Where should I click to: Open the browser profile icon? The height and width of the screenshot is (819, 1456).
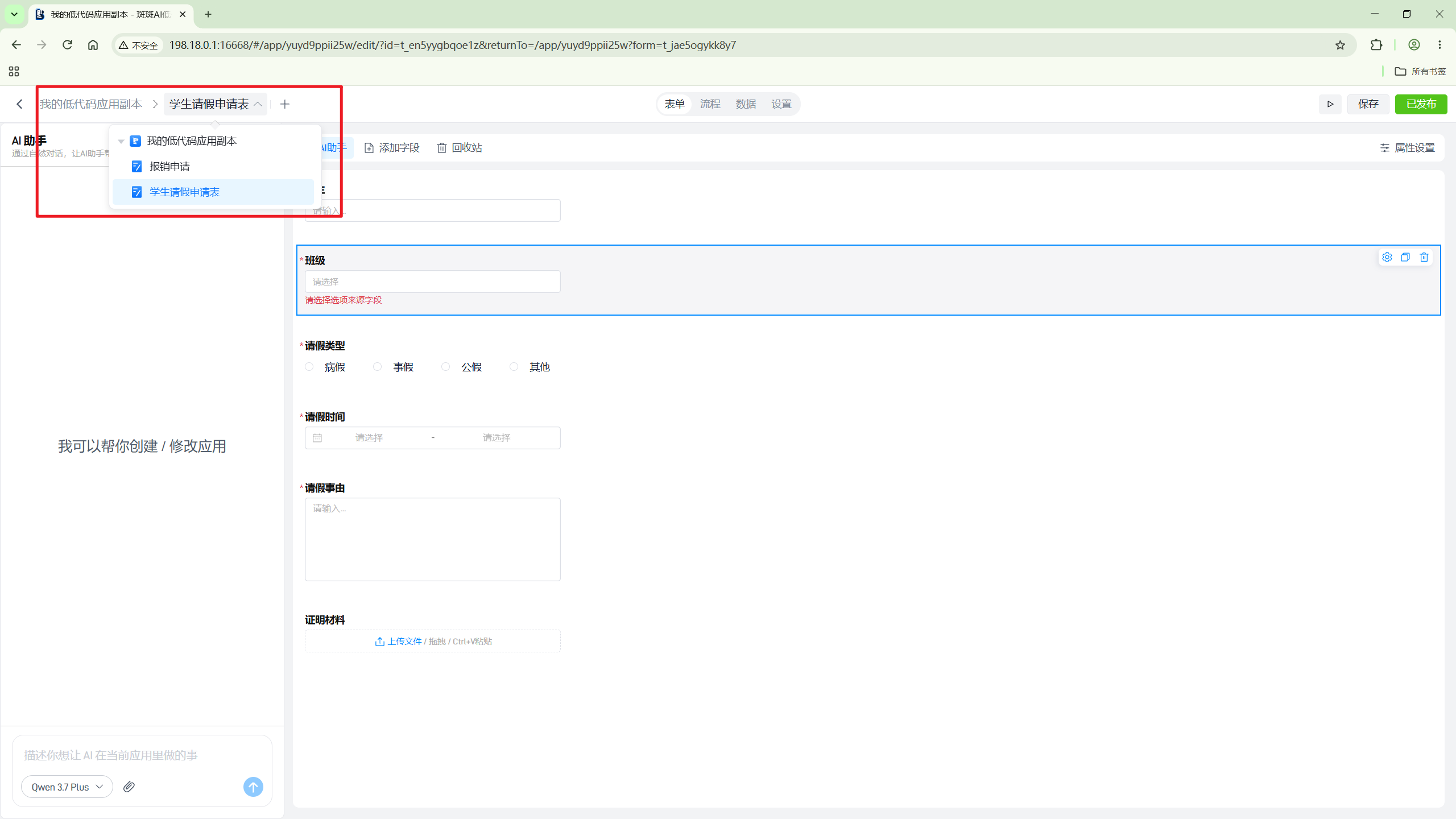coord(1414,45)
